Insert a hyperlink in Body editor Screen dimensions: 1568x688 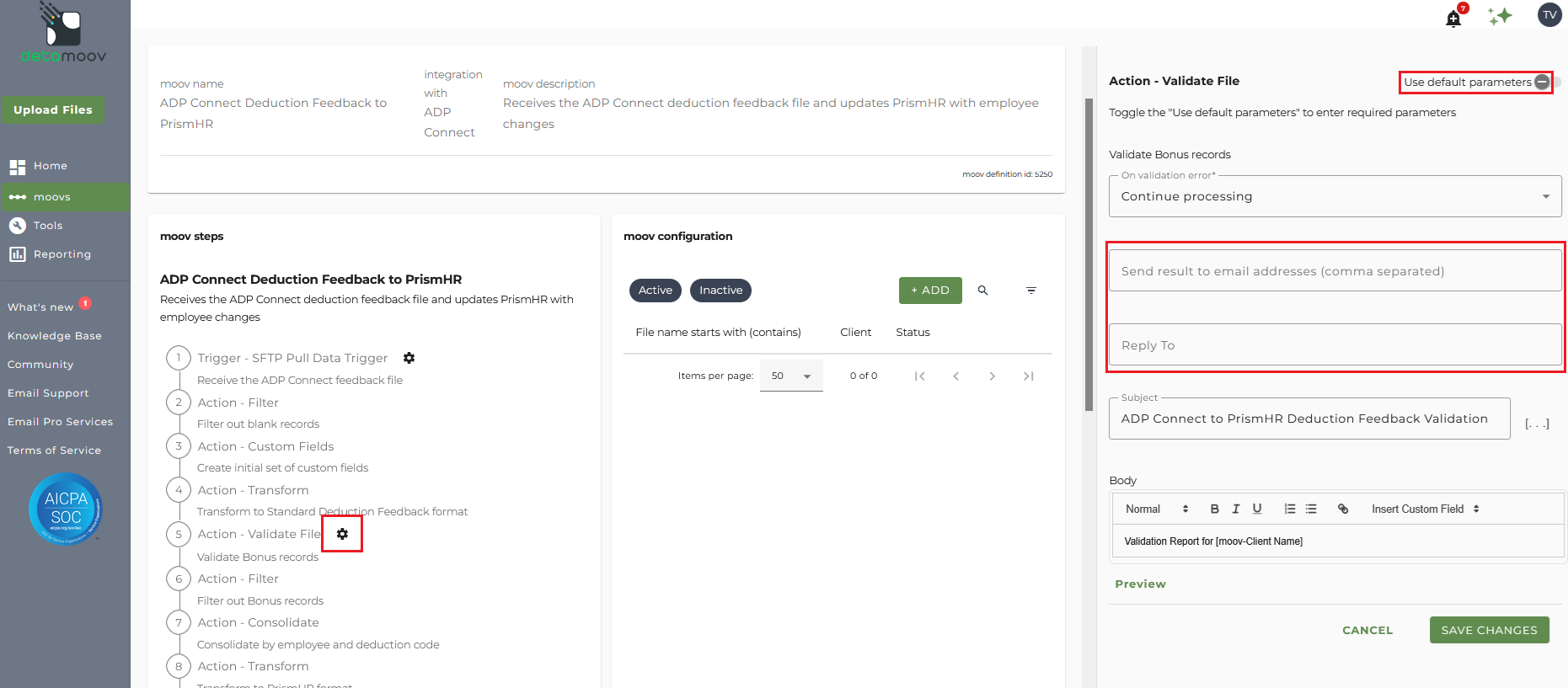coord(1343,509)
